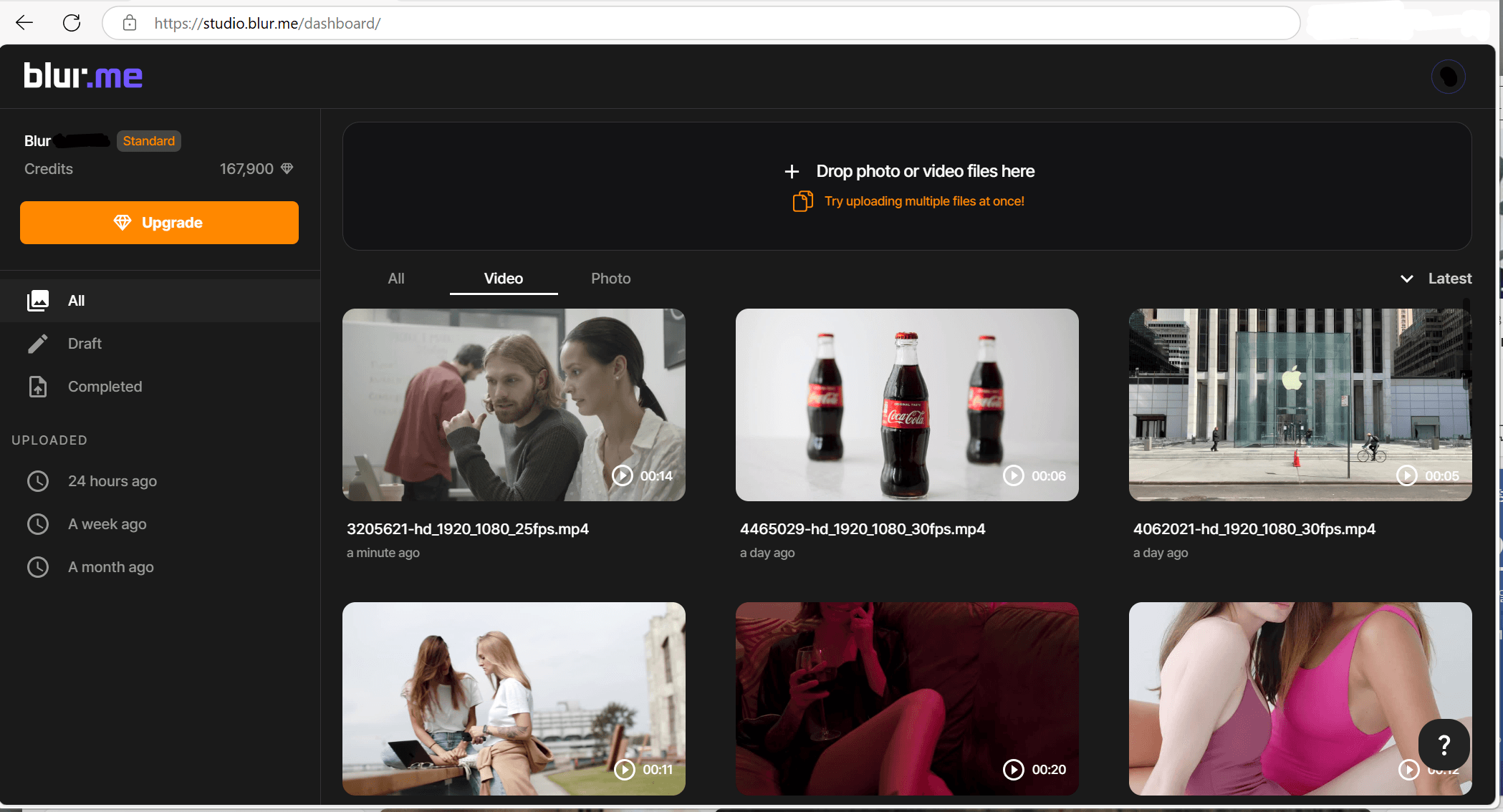Select the All filter tab

point(395,279)
